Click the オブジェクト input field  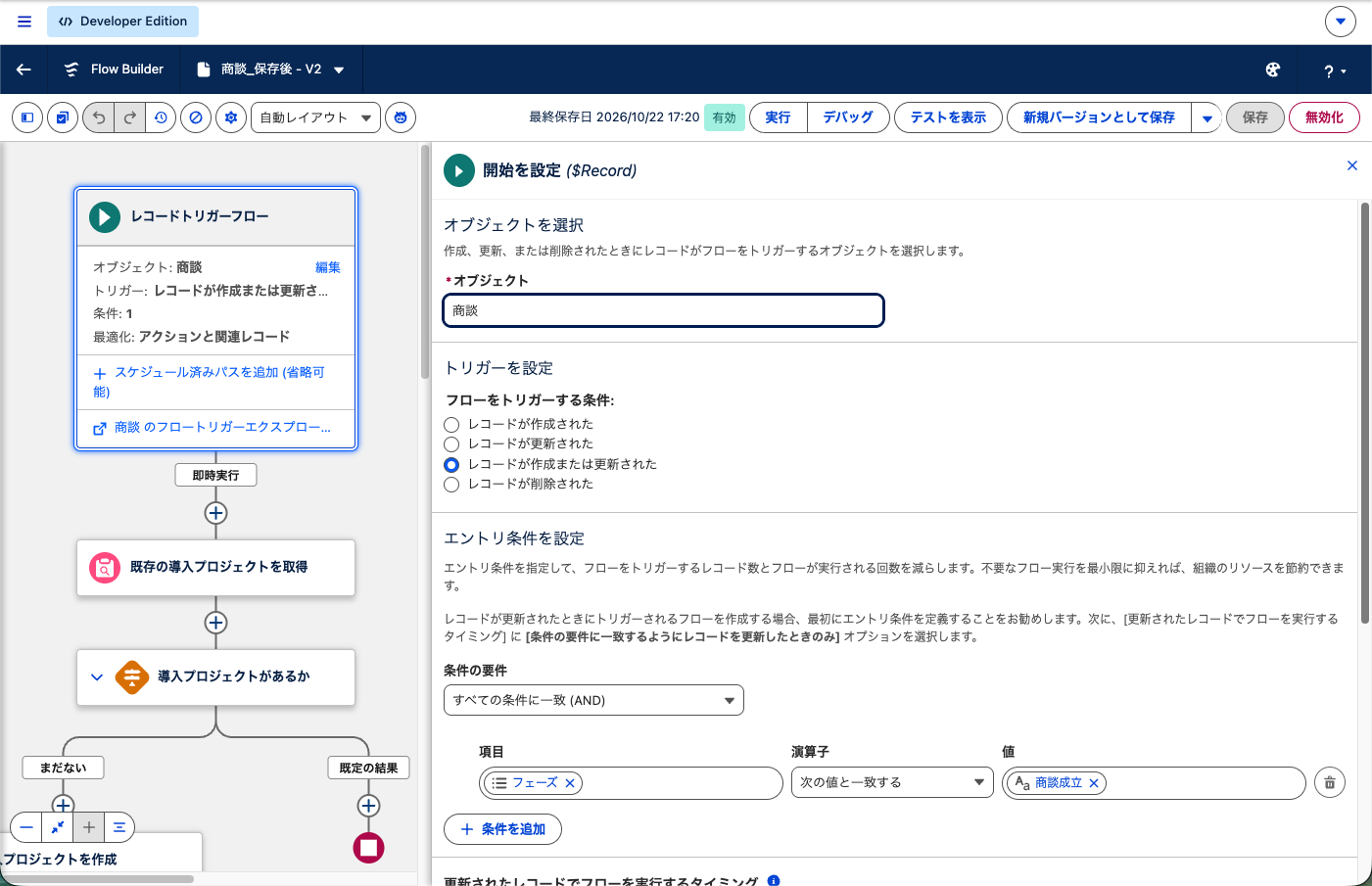coord(664,310)
